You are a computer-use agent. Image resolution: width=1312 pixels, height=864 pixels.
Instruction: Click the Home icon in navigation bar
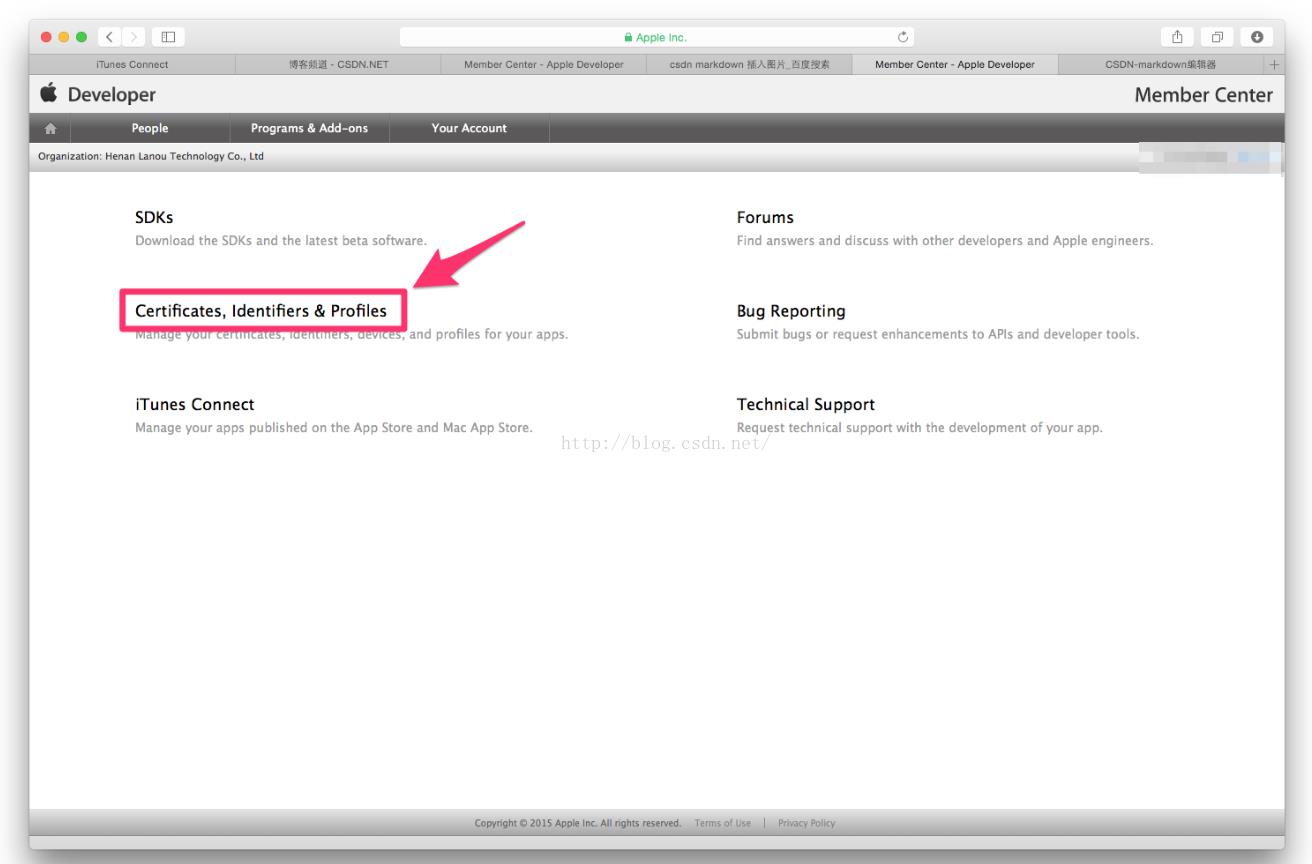click(50, 128)
